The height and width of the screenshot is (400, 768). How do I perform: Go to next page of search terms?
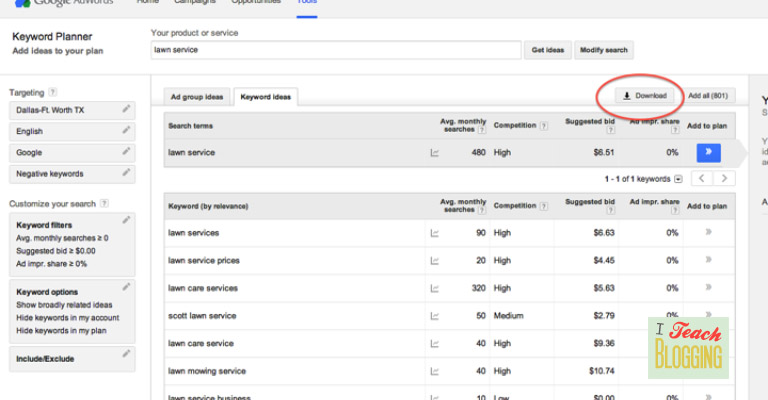[725, 179]
